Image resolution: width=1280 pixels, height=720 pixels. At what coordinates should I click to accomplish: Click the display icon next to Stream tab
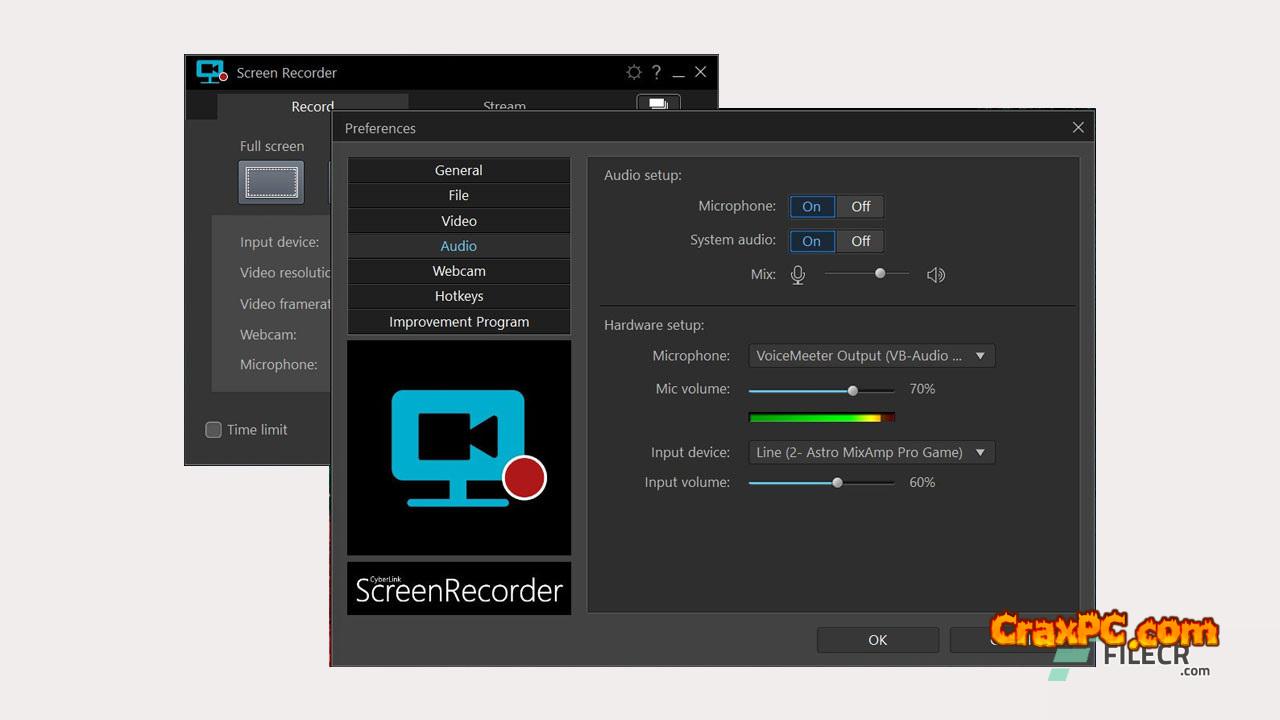click(x=658, y=104)
